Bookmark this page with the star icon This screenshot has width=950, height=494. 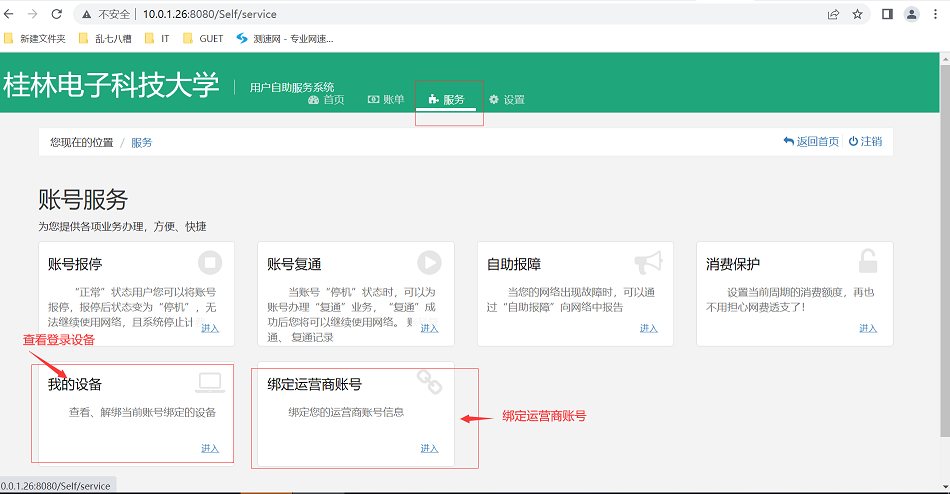coord(858,15)
